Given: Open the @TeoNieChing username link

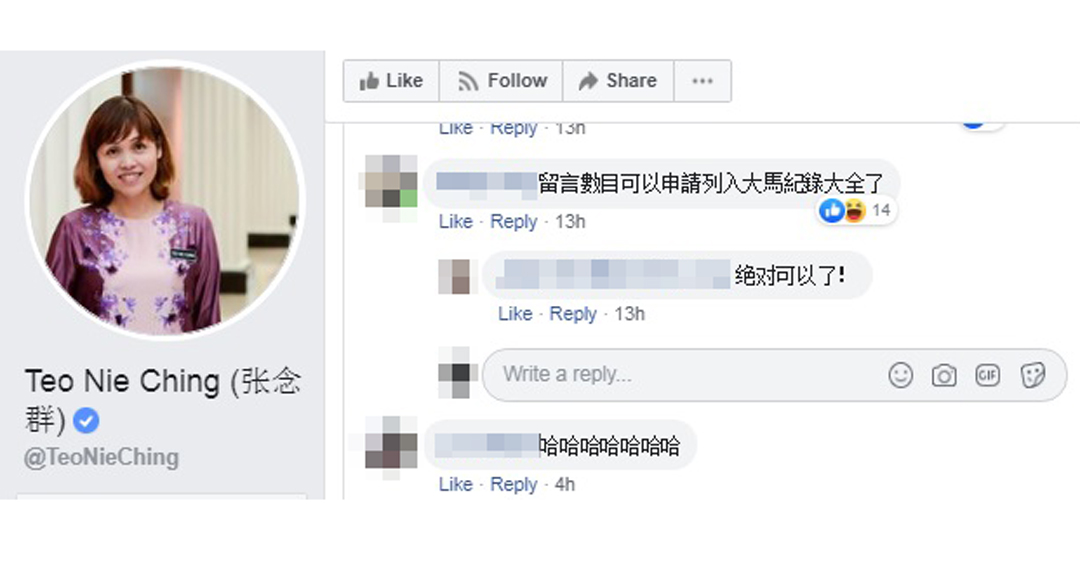Looking at the screenshot, I should coord(101,457).
